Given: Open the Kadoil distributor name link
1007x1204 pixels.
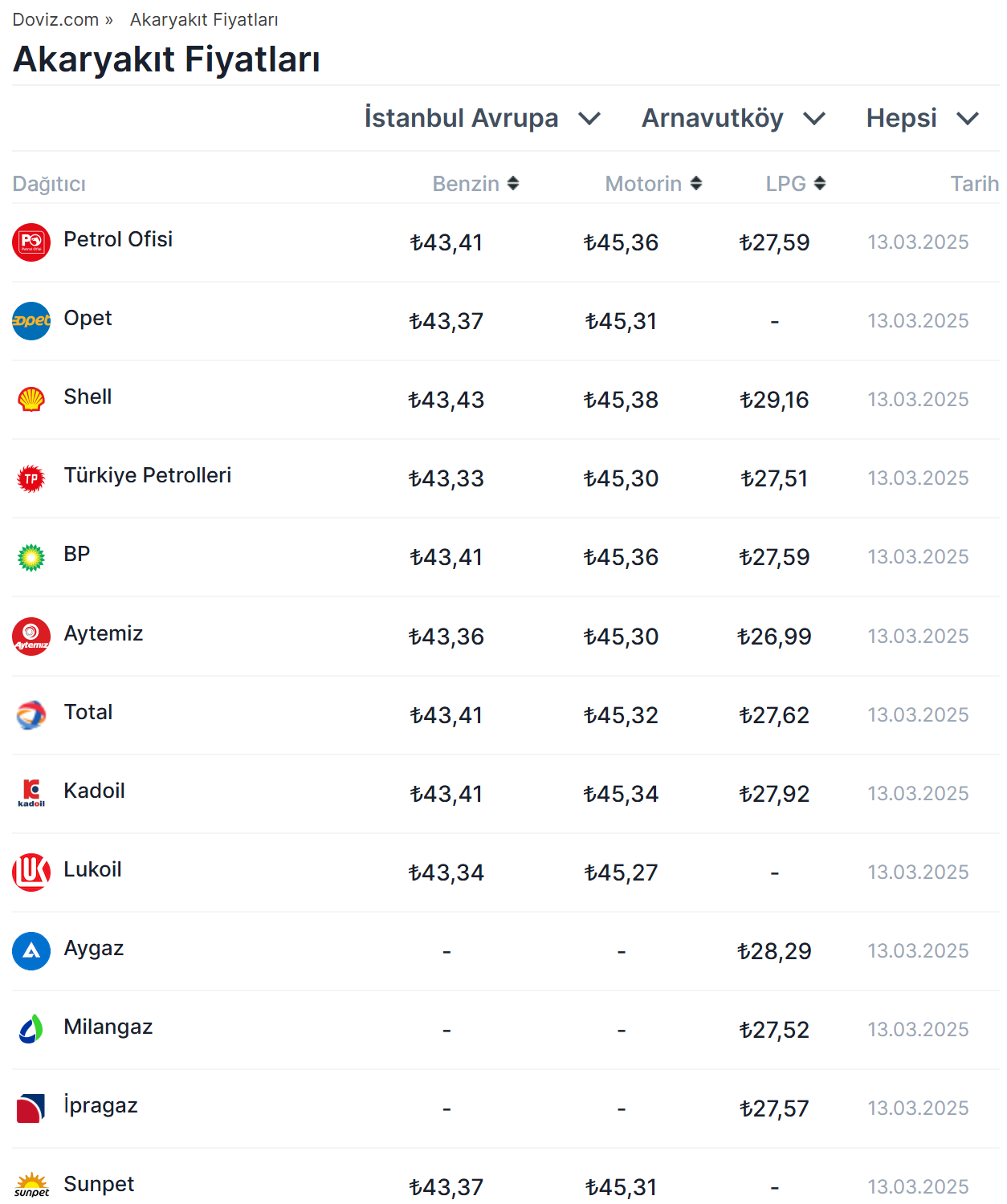Looking at the screenshot, I should [94, 791].
